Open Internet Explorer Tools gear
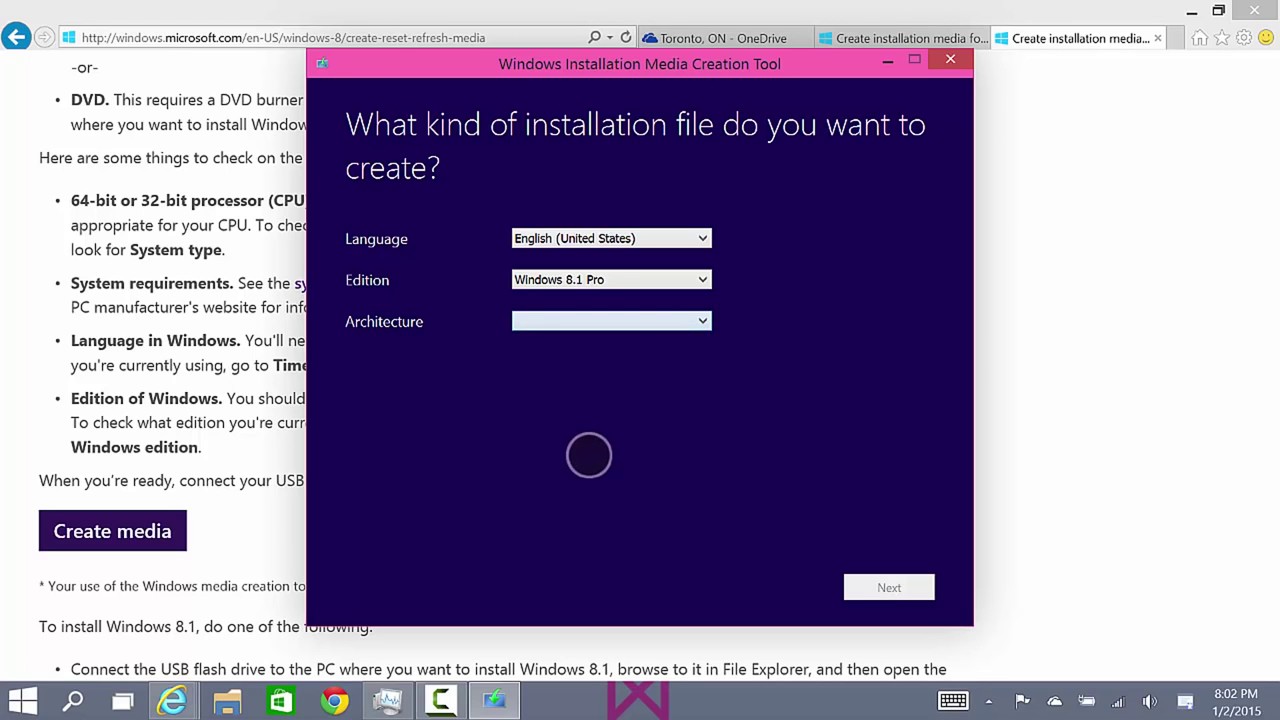 tap(1244, 38)
